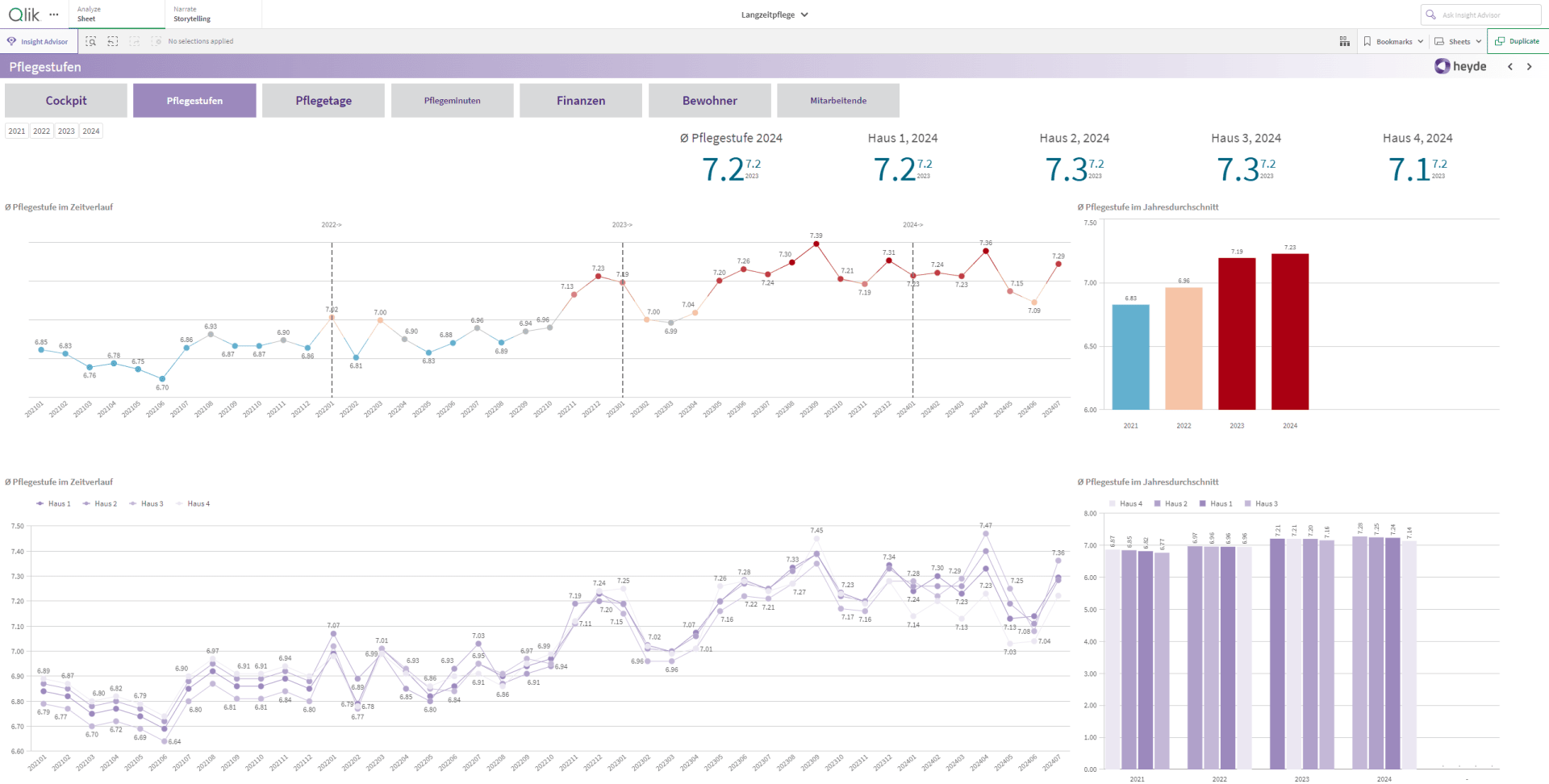This screenshot has width=1549, height=784.
Task: Open the Langzeitpflege app dropdown
Action: coord(774,15)
